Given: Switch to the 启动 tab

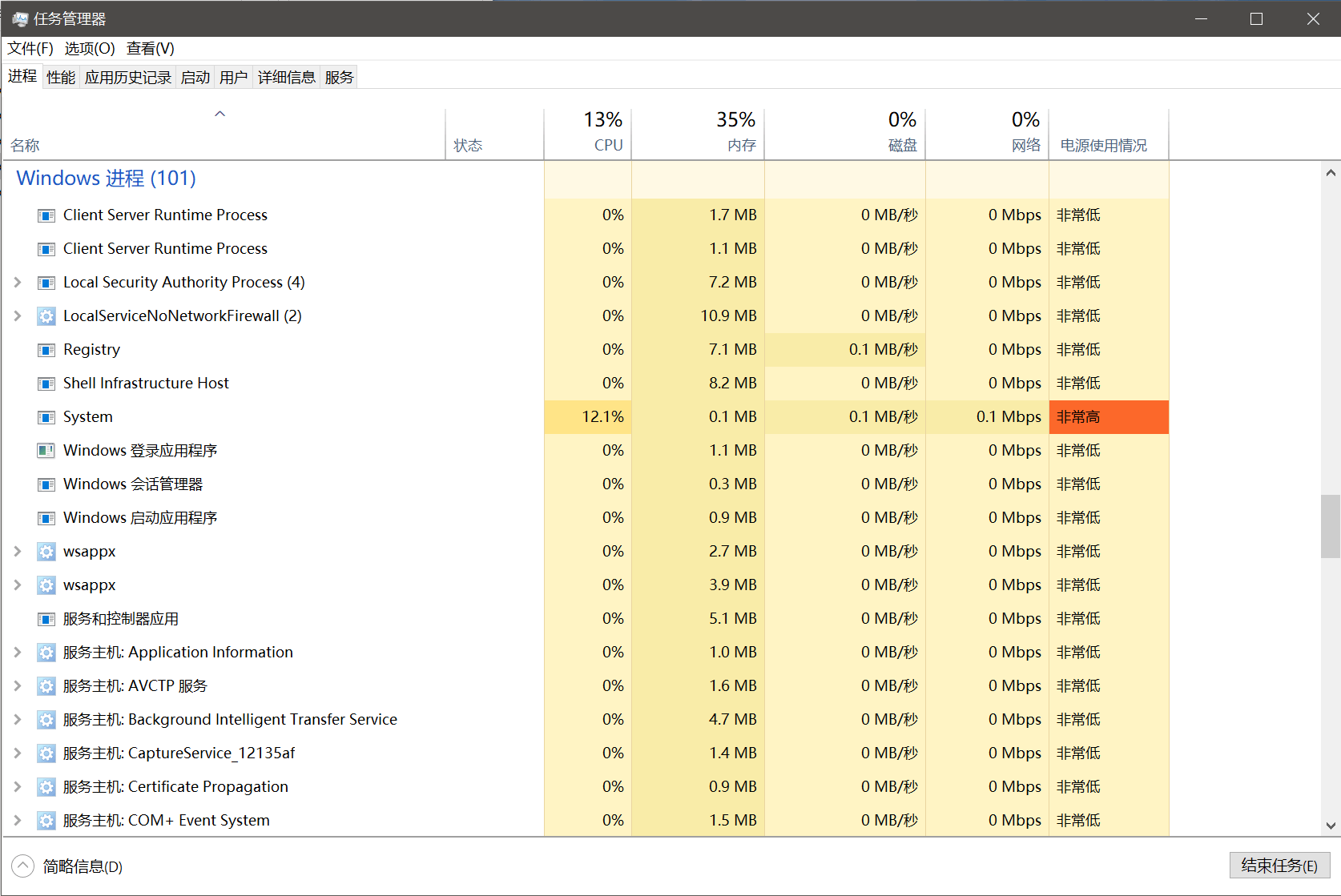Looking at the screenshot, I should tap(195, 78).
